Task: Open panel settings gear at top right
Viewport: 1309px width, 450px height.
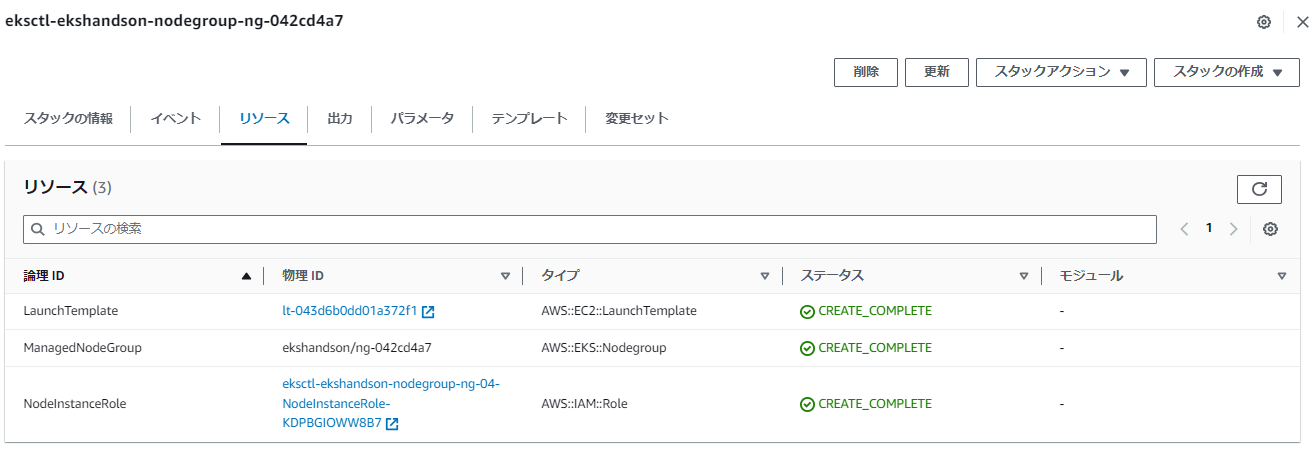Action: click(1264, 22)
